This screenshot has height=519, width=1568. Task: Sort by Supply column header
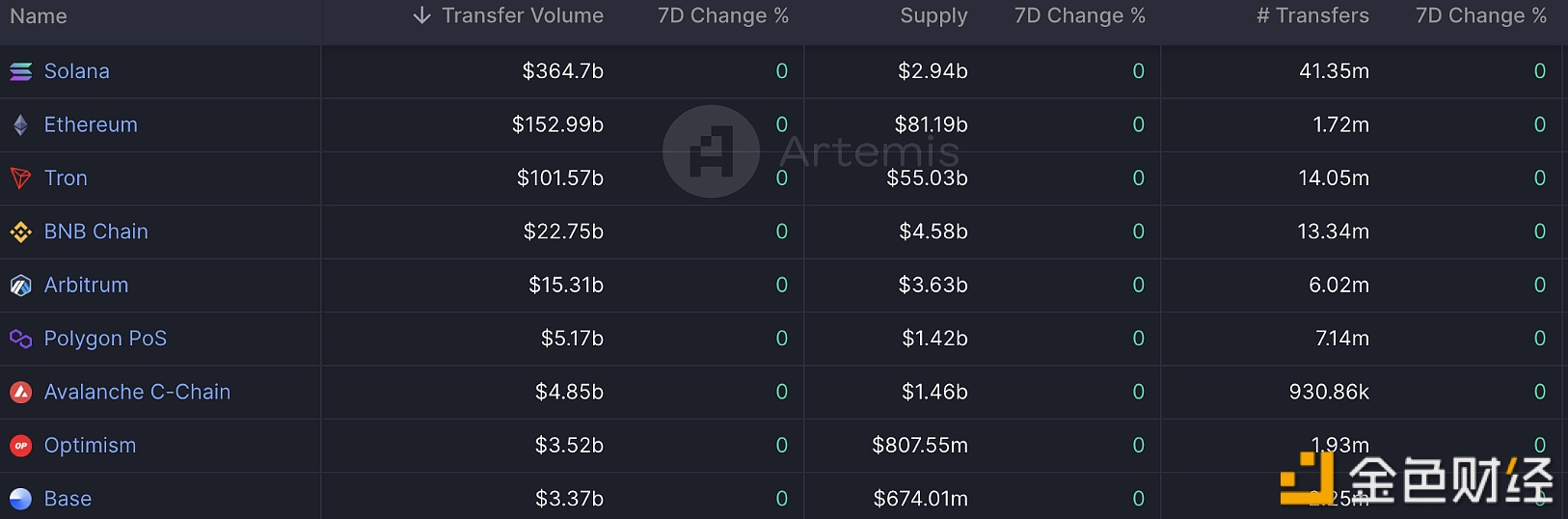[933, 15]
